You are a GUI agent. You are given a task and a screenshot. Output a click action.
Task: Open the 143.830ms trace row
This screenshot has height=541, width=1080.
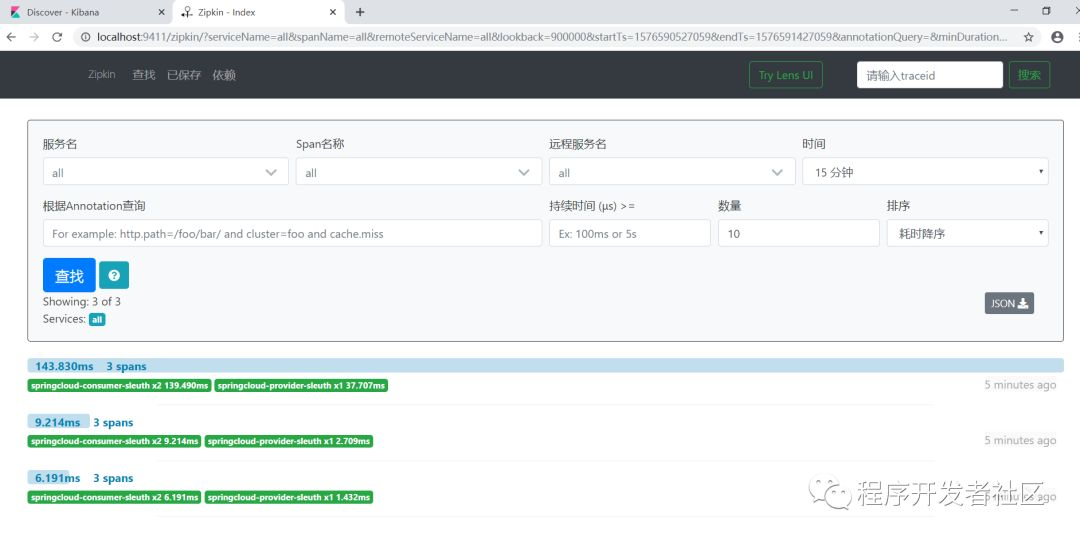pyautogui.click(x=545, y=366)
